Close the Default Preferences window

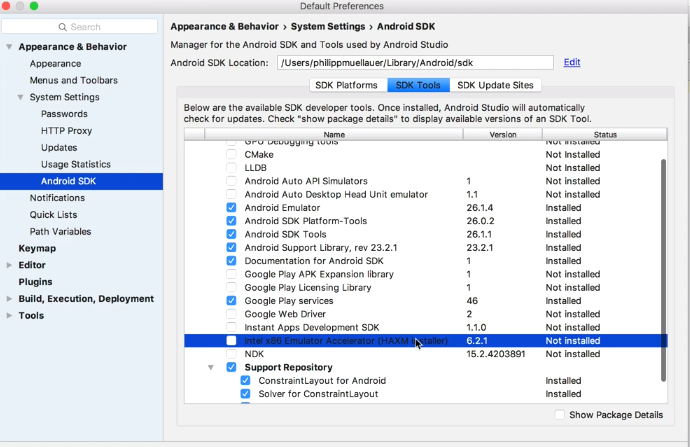pos(6,6)
